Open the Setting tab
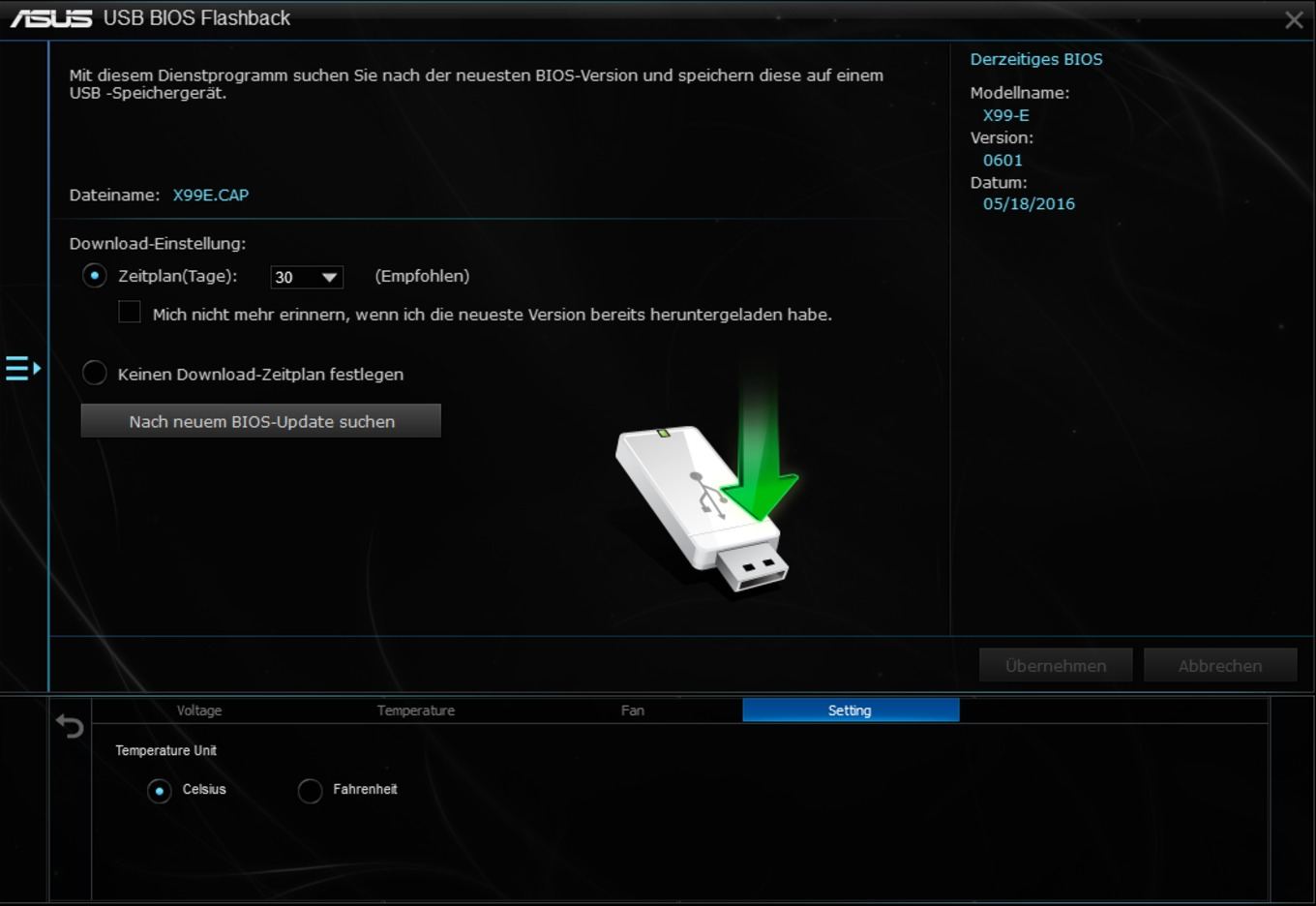1316x906 pixels. point(851,710)
